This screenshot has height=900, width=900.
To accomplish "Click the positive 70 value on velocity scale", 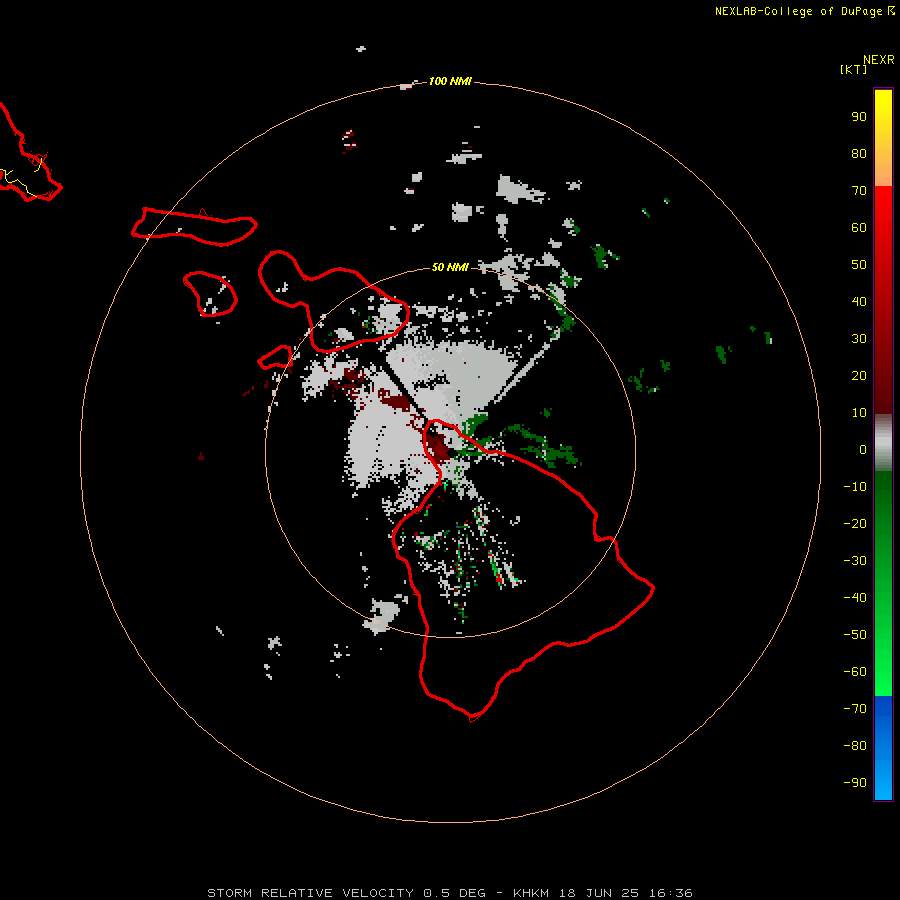I will coord(859,191).
